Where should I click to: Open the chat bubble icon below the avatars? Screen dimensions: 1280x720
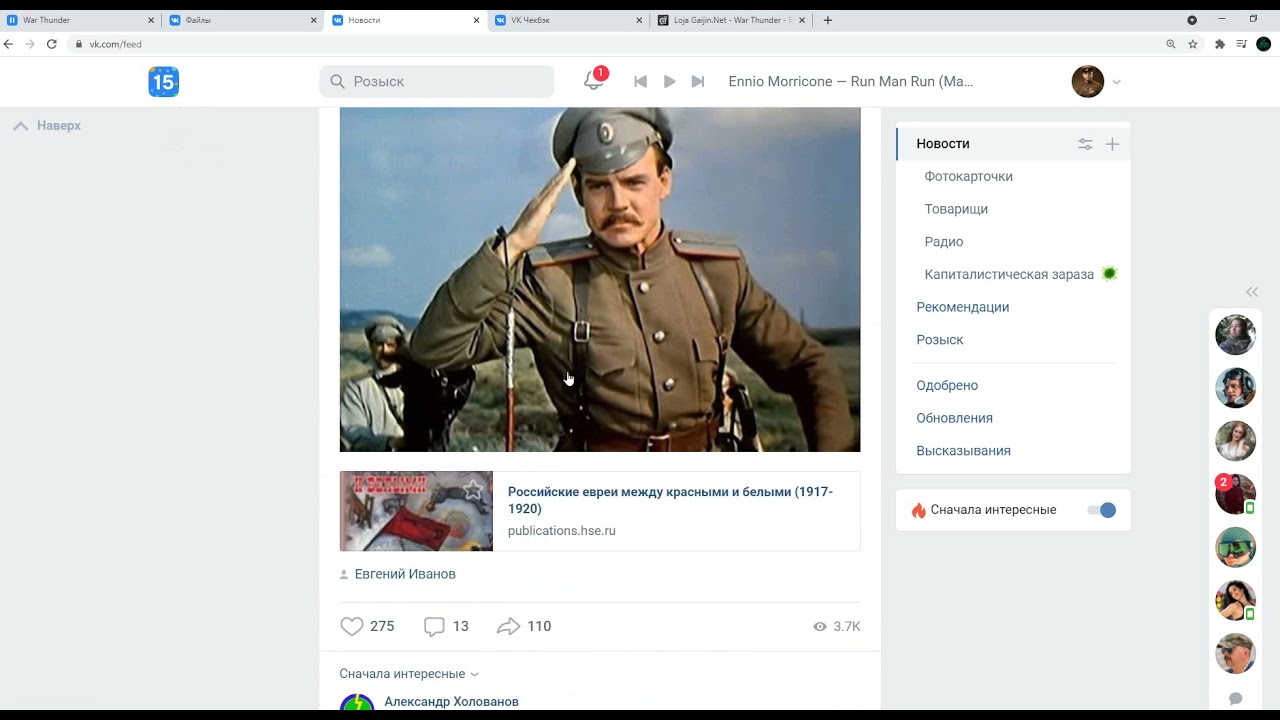[x=1236, y=698]
